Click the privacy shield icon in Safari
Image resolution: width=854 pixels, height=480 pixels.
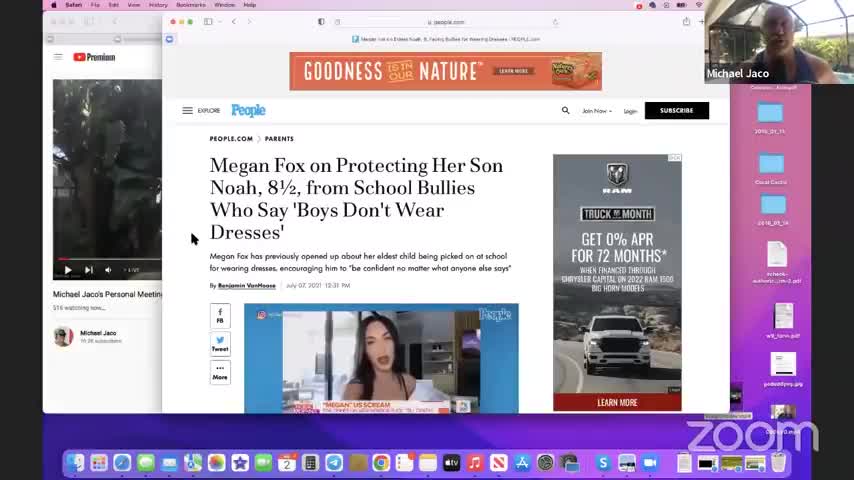tap(321, 22)
